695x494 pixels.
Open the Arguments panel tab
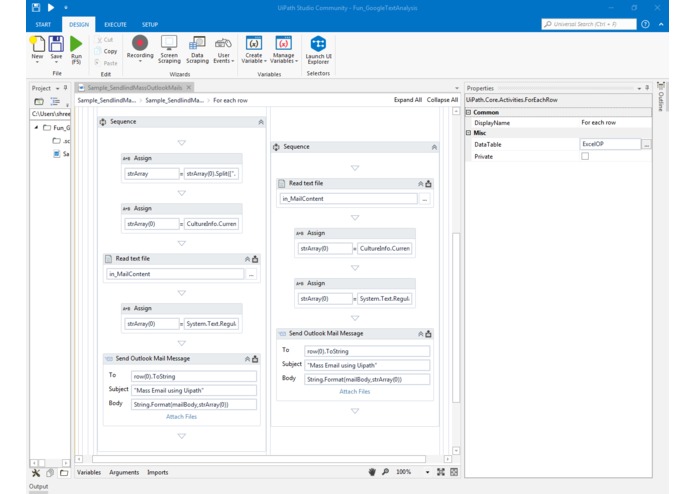pyautogui.click(x=124, y=472)
